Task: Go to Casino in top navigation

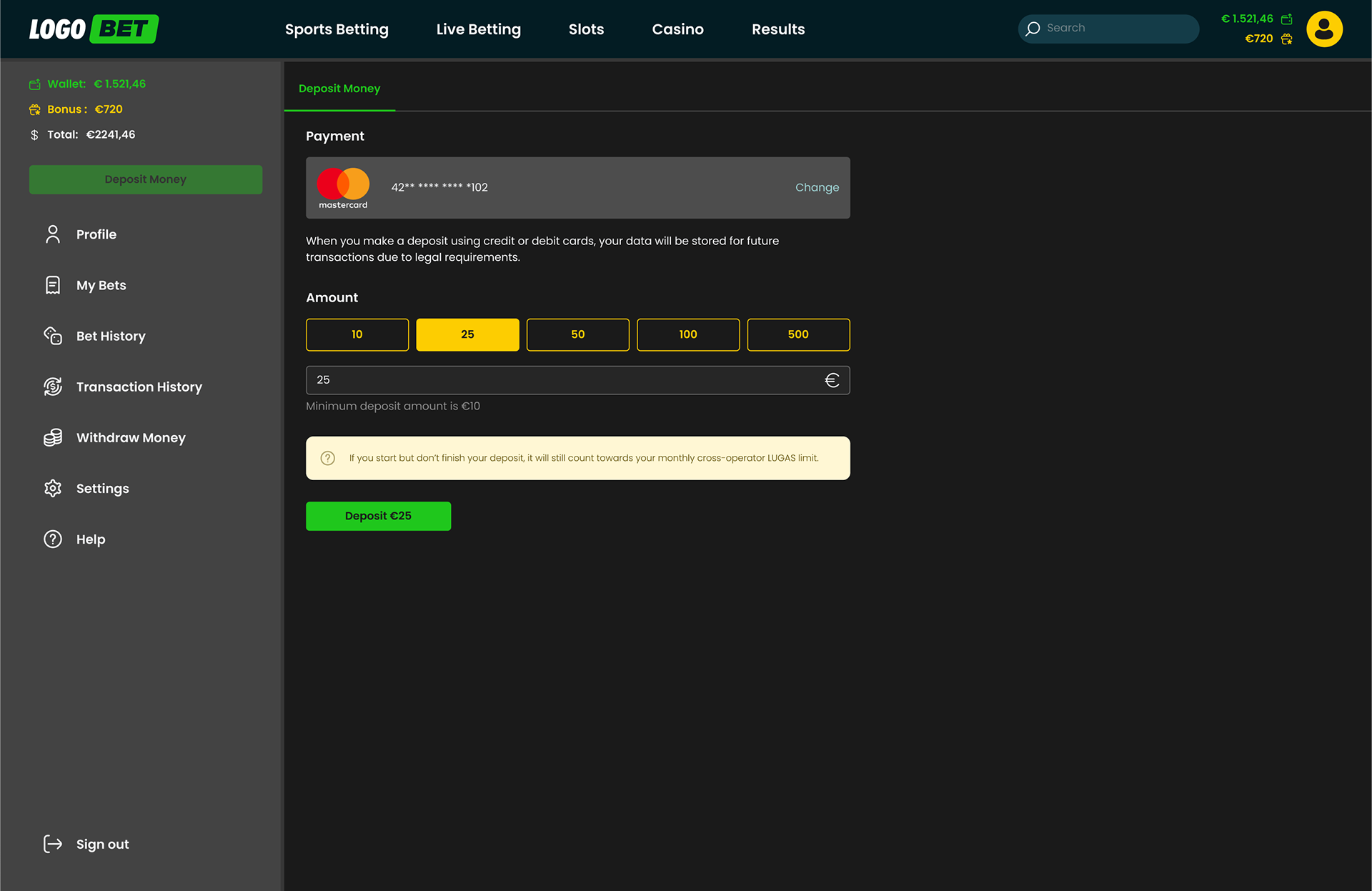Action: (677, 29)
